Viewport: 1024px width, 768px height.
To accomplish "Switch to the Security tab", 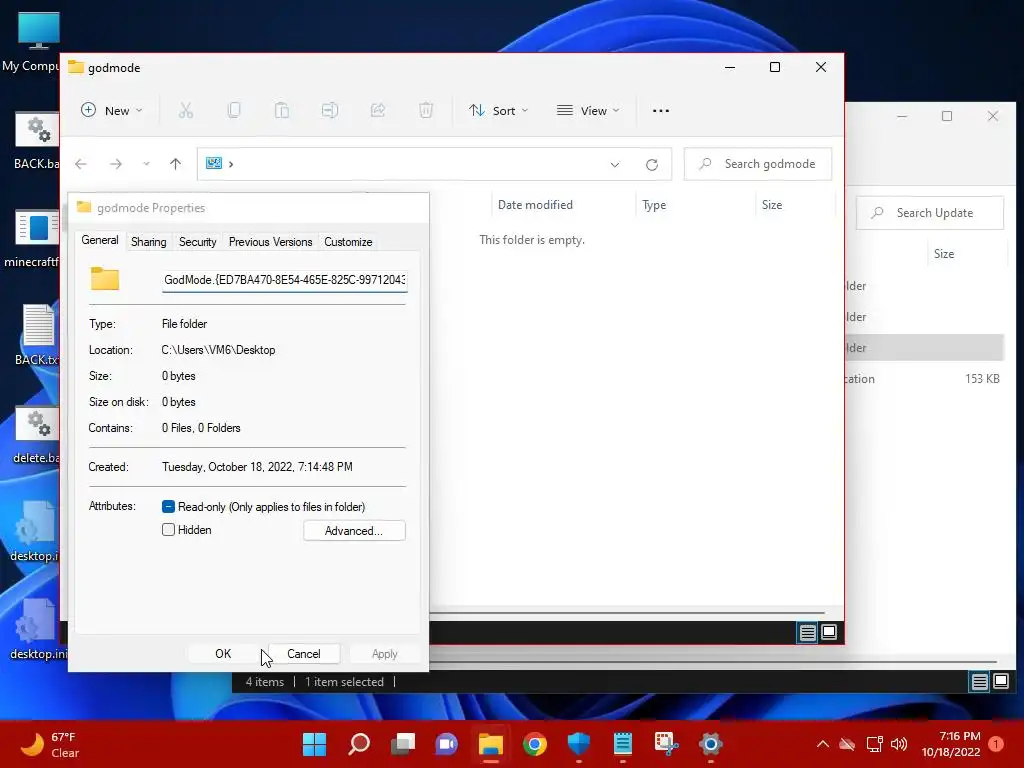I will click(197, 242).
